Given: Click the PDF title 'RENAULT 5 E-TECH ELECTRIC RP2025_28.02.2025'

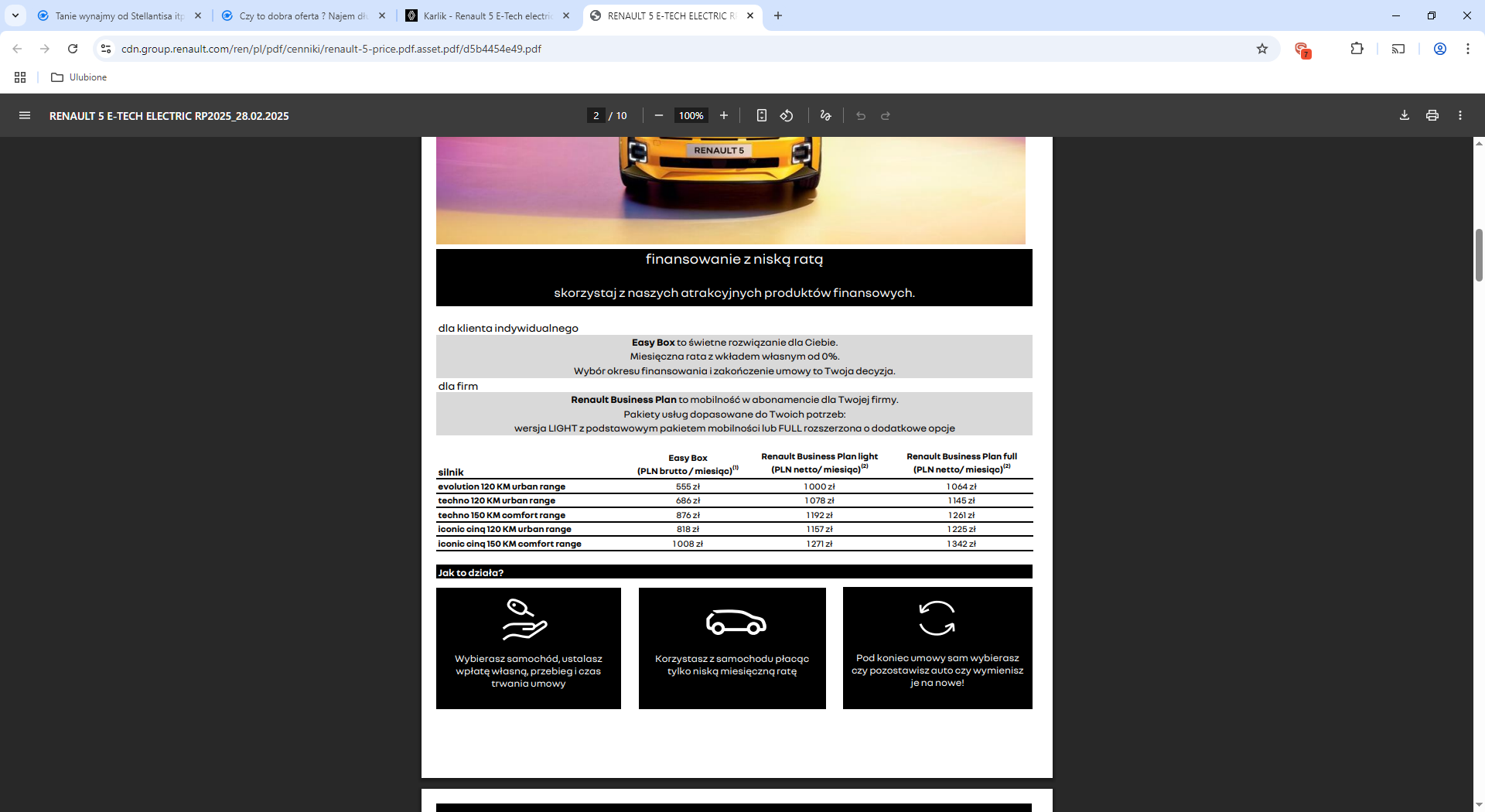Looking at the screenshot, I should [169, 116].
